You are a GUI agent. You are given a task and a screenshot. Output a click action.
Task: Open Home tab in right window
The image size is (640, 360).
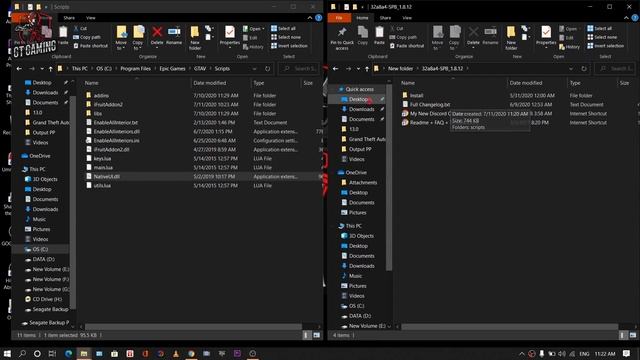coord(362,18)
